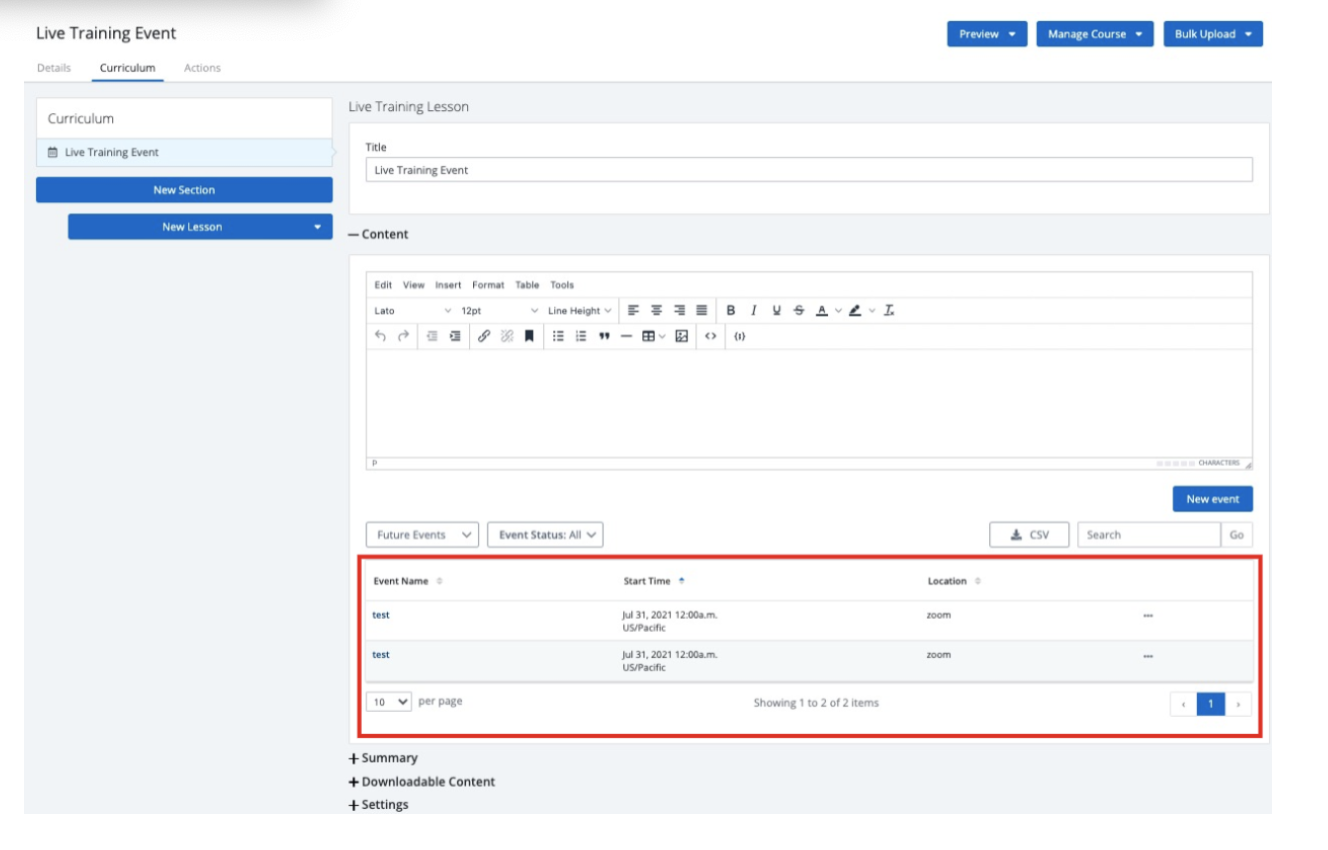The image size is (1328, 850).
Task: Insert an image using the image icon
Action: click(681, 337)
